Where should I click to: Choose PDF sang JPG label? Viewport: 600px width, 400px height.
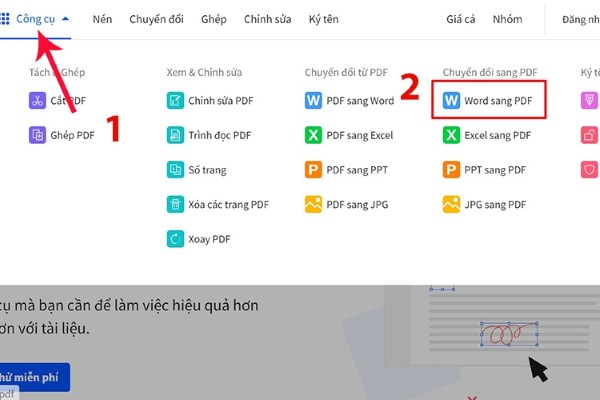(357, 205)
